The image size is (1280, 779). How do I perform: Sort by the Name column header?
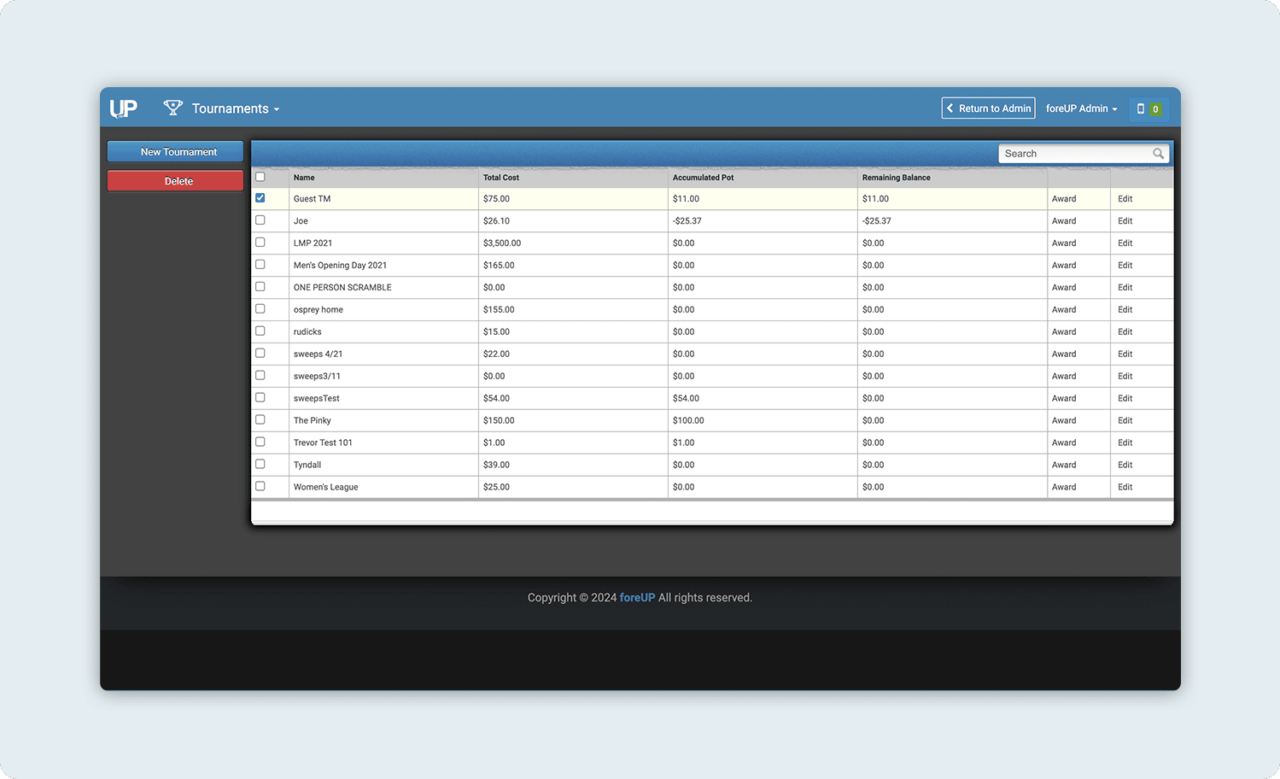pyautogui.click(x=304, y=178)
